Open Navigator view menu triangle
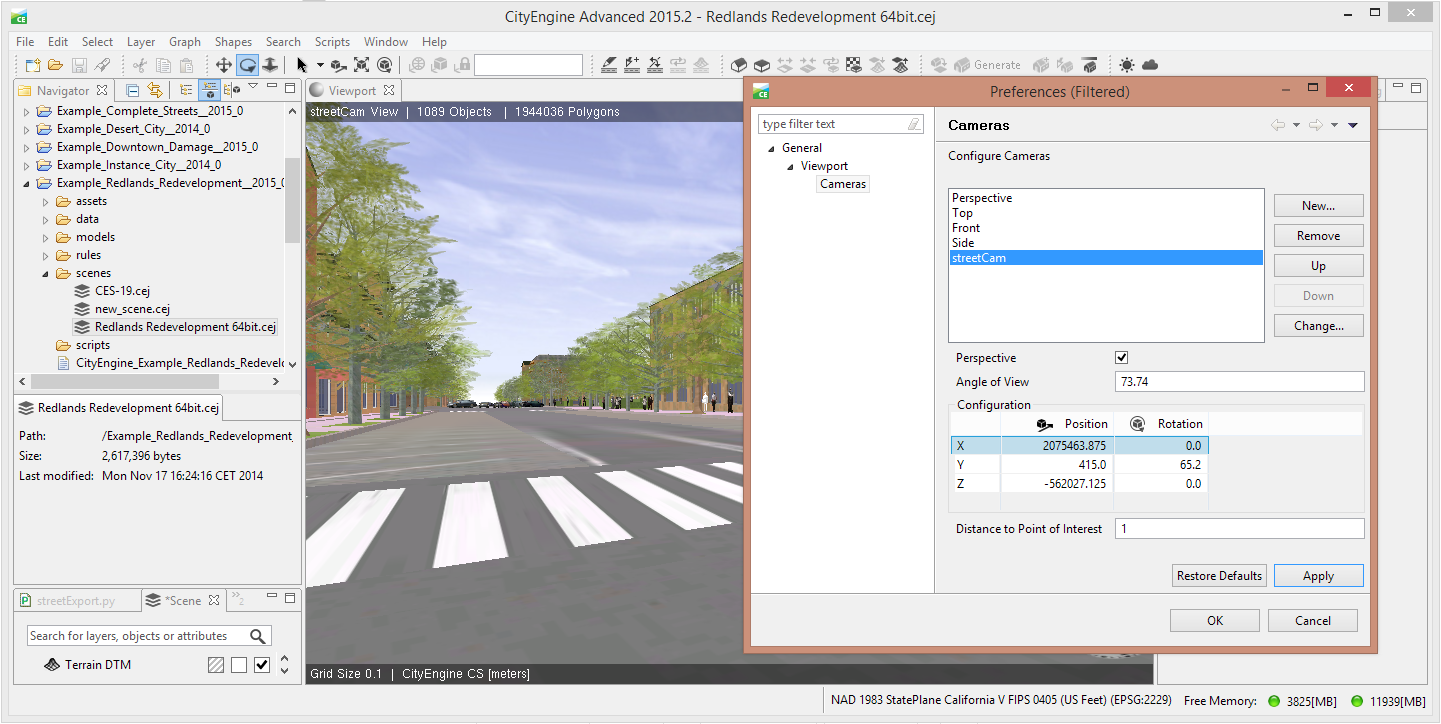Image resolution: width=1441 pixels, height=724 pixels. pos(253,87)
